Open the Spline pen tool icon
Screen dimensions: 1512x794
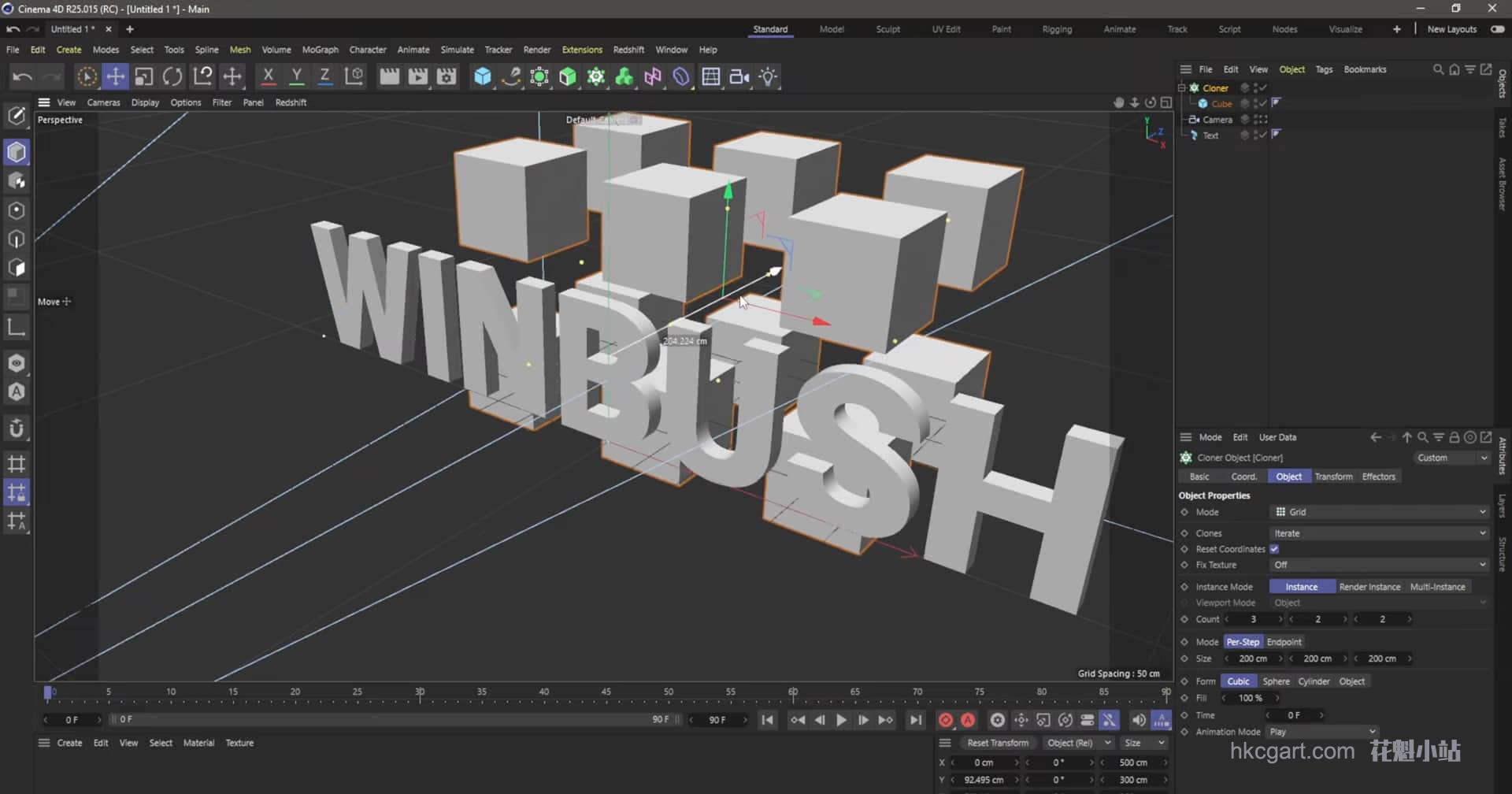click(511, 76)
